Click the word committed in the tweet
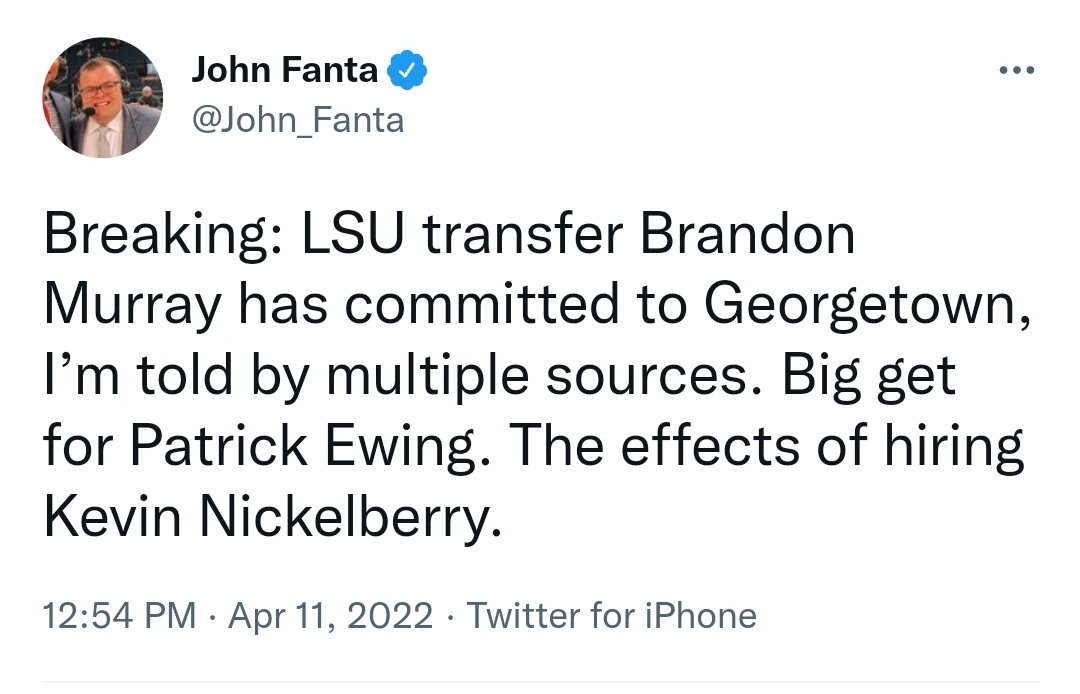 (481, 305)
